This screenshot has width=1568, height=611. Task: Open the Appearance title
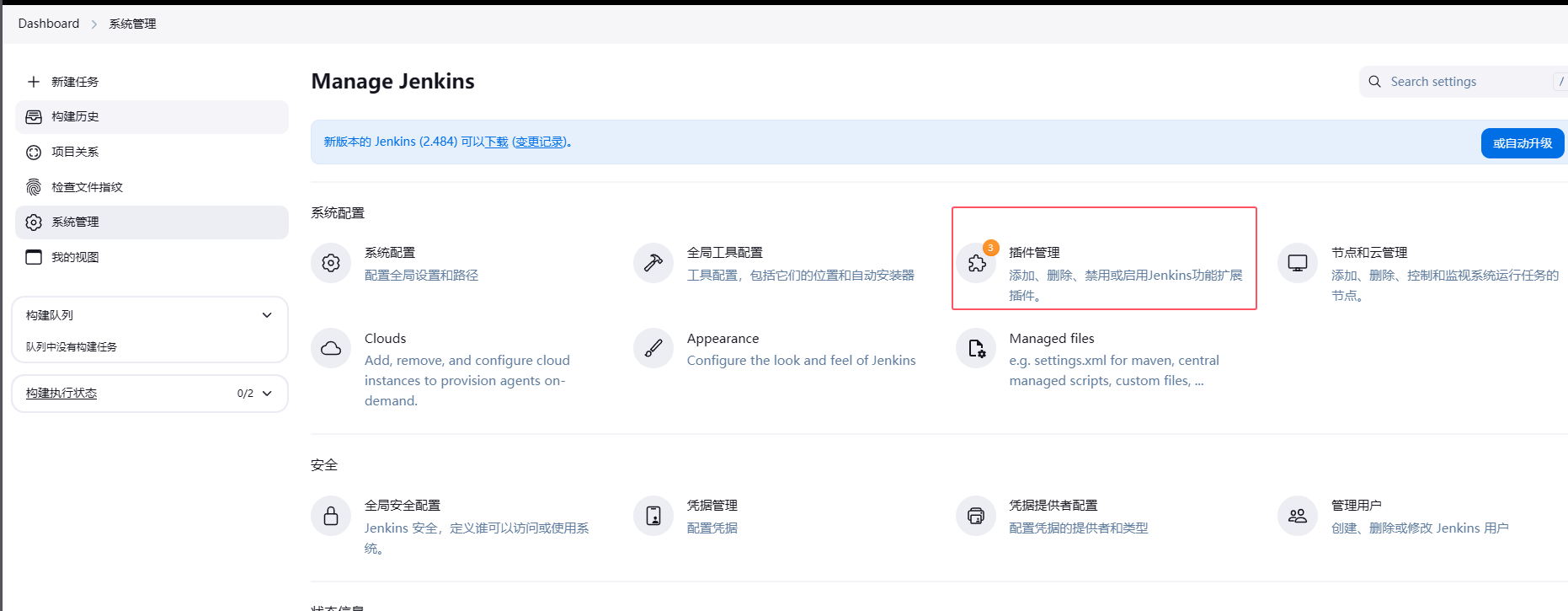point(723,339)
